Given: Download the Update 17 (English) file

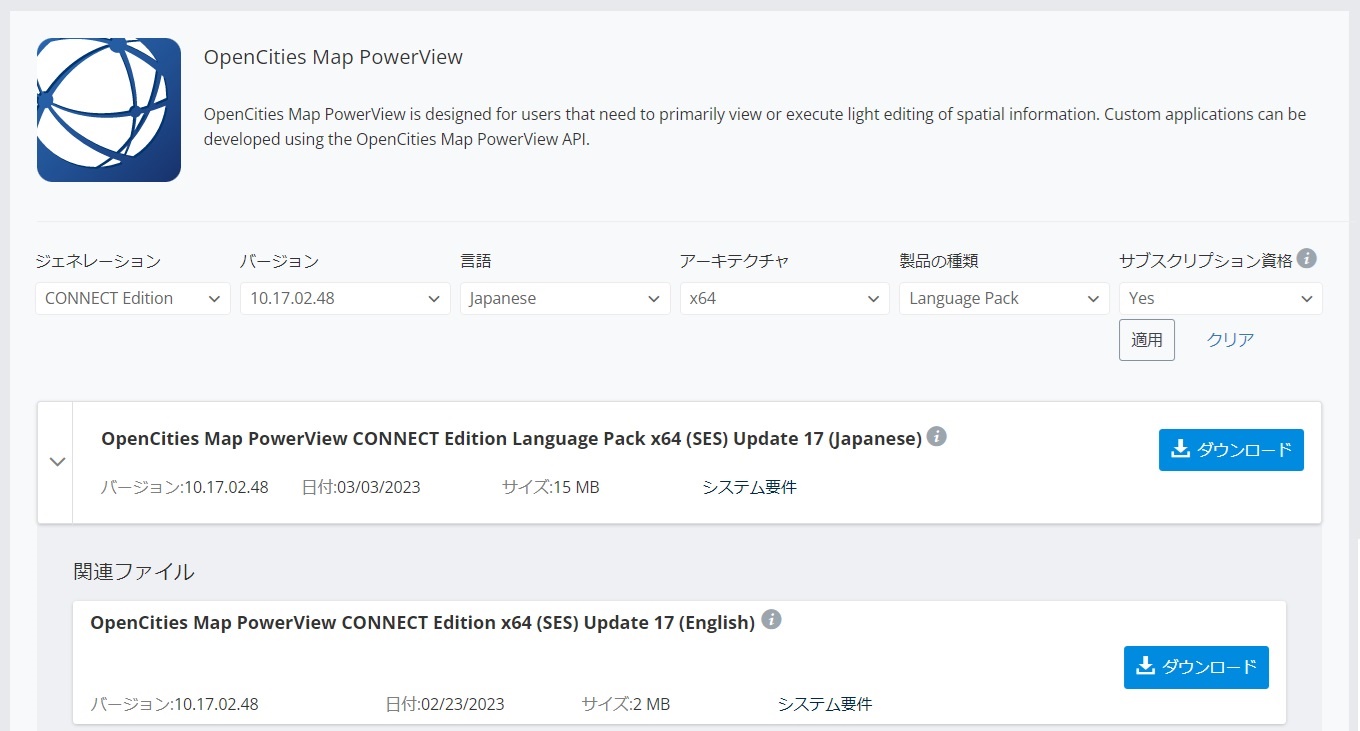Looking at the screenshot, I should tap(1196, 667).
